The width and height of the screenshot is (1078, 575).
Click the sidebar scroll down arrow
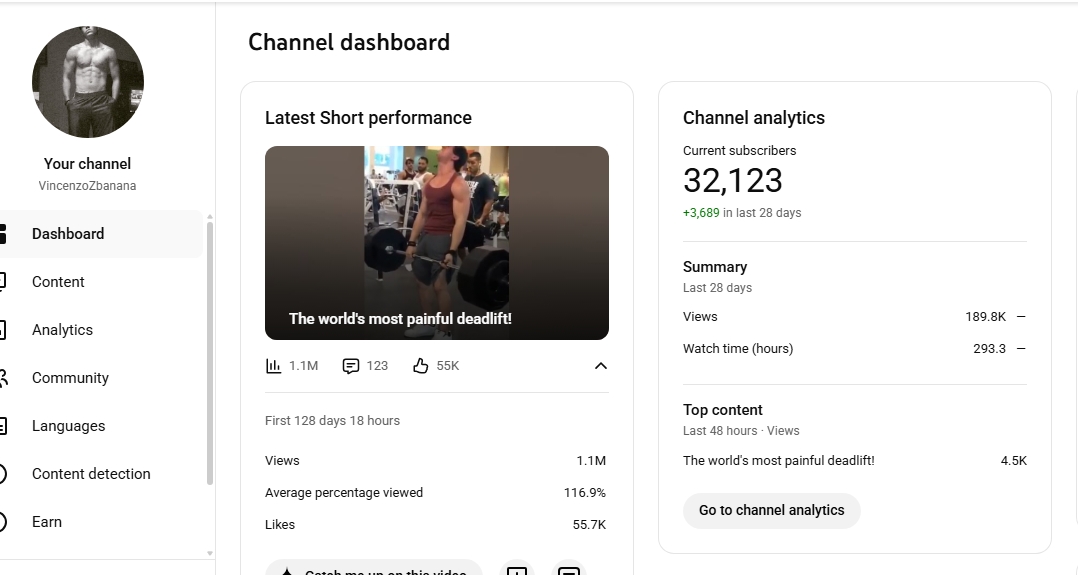[210, 553]
